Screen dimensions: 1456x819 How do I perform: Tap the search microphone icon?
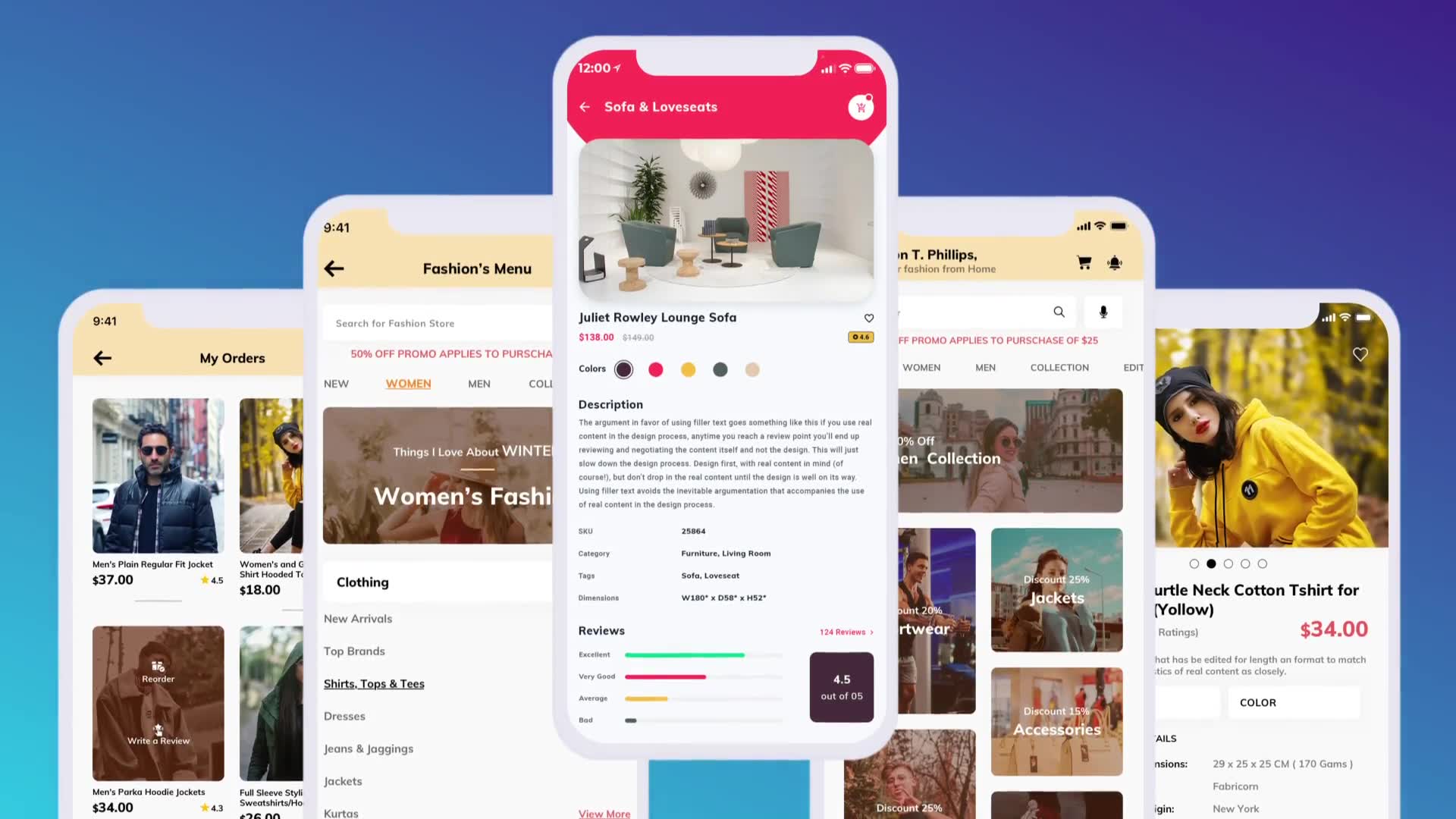(x=1103, y=312)
